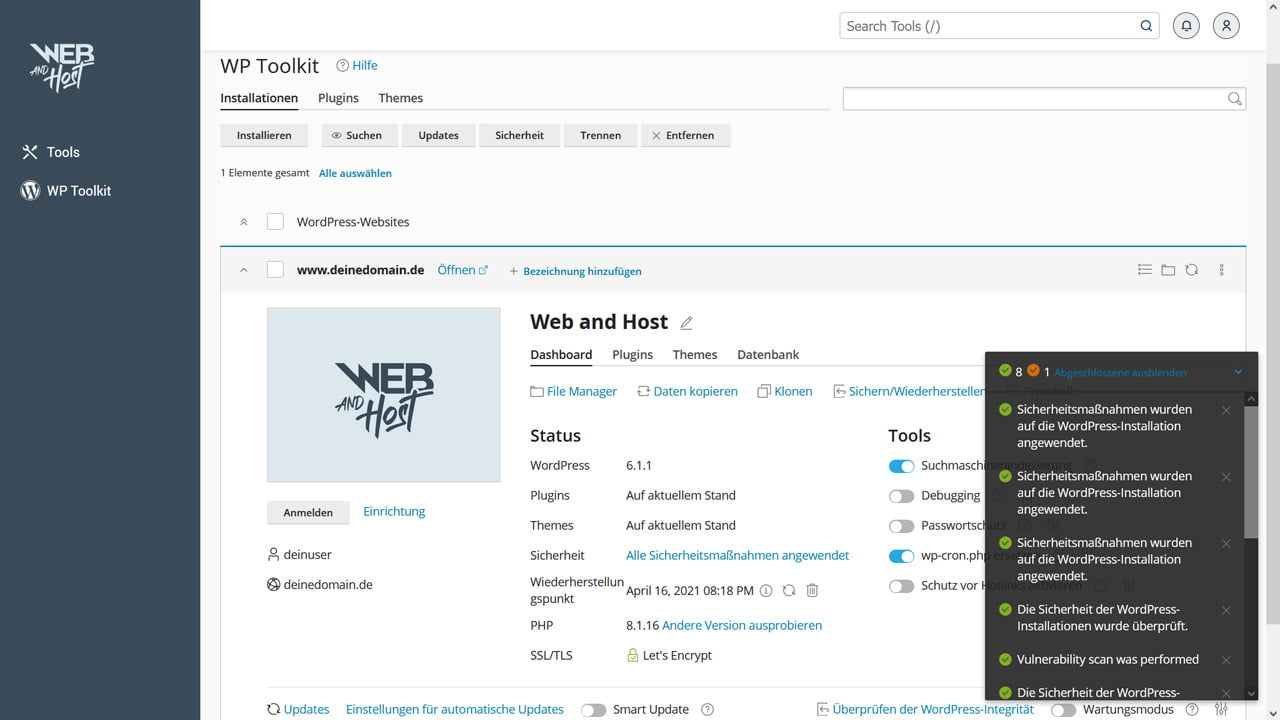Open the notifications bell

pyautogui.click(x=1186, y=26)
